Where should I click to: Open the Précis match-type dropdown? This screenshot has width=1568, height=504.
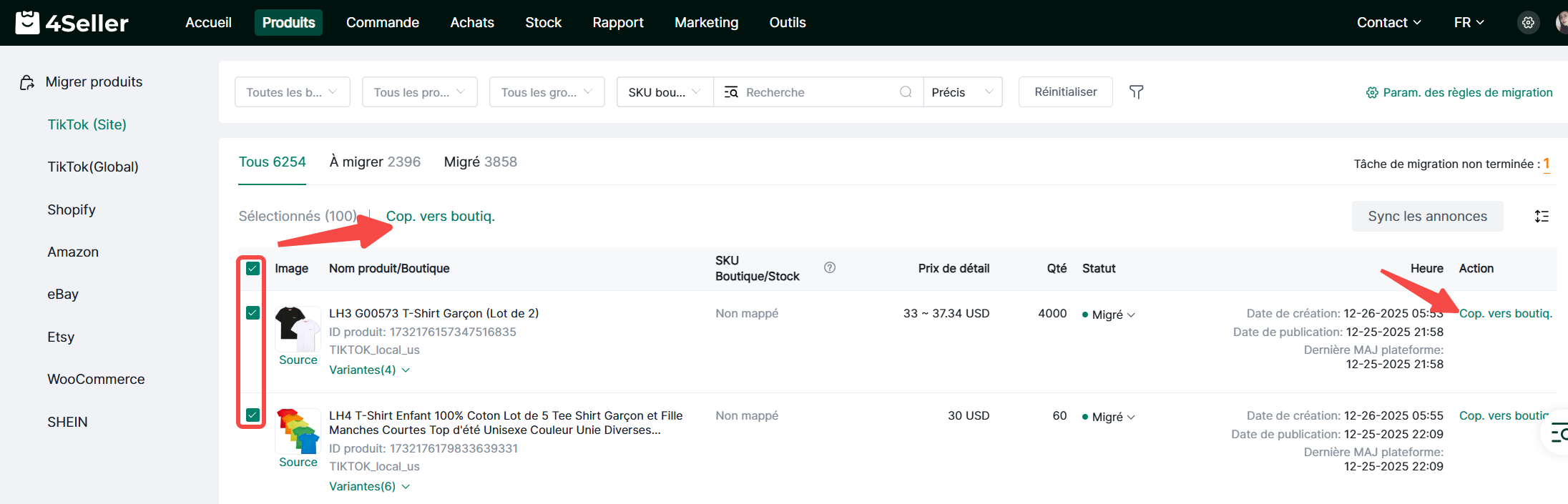point(962,92)
